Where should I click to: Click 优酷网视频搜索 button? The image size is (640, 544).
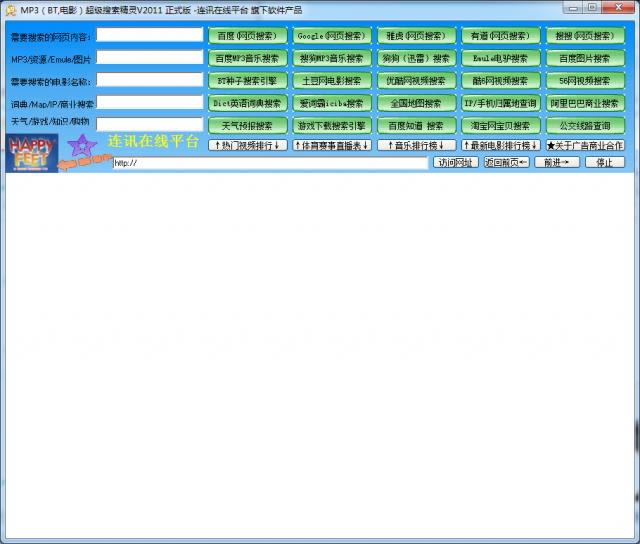click(416, 81)
